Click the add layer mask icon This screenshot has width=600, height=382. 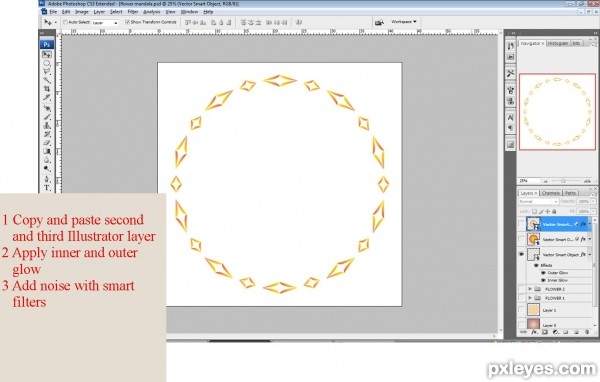pos(545,332)
